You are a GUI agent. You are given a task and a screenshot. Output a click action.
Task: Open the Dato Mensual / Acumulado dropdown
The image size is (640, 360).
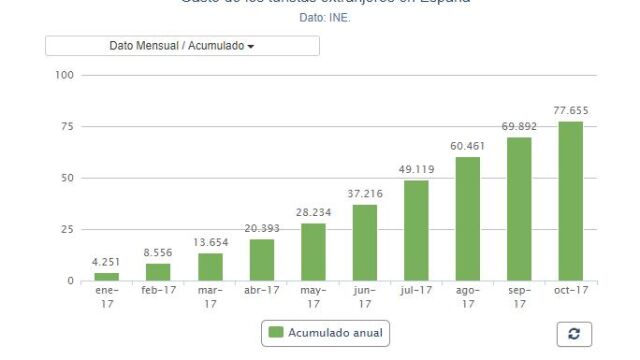pyautogui.click(x=182, y=46)
